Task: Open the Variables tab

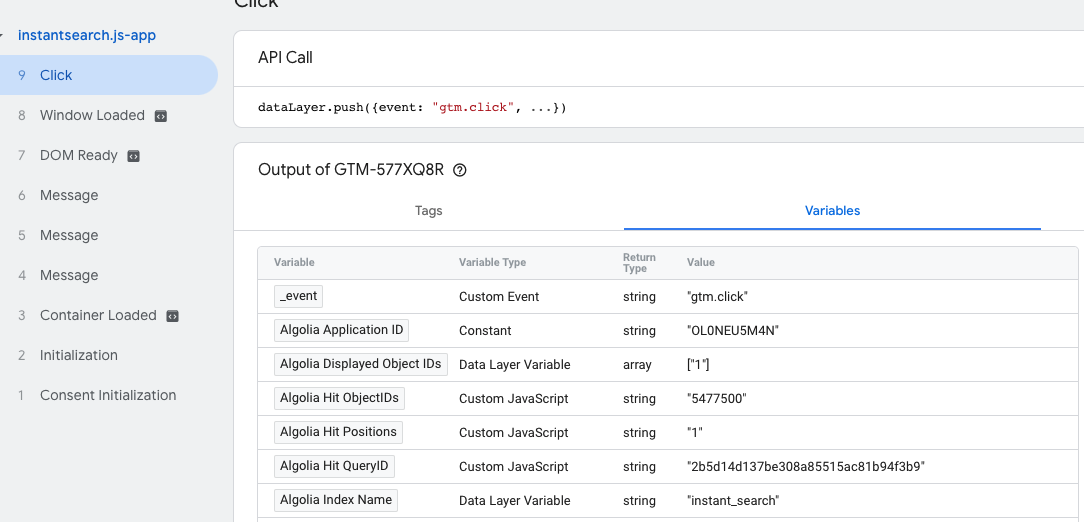Action: point(832,211)
